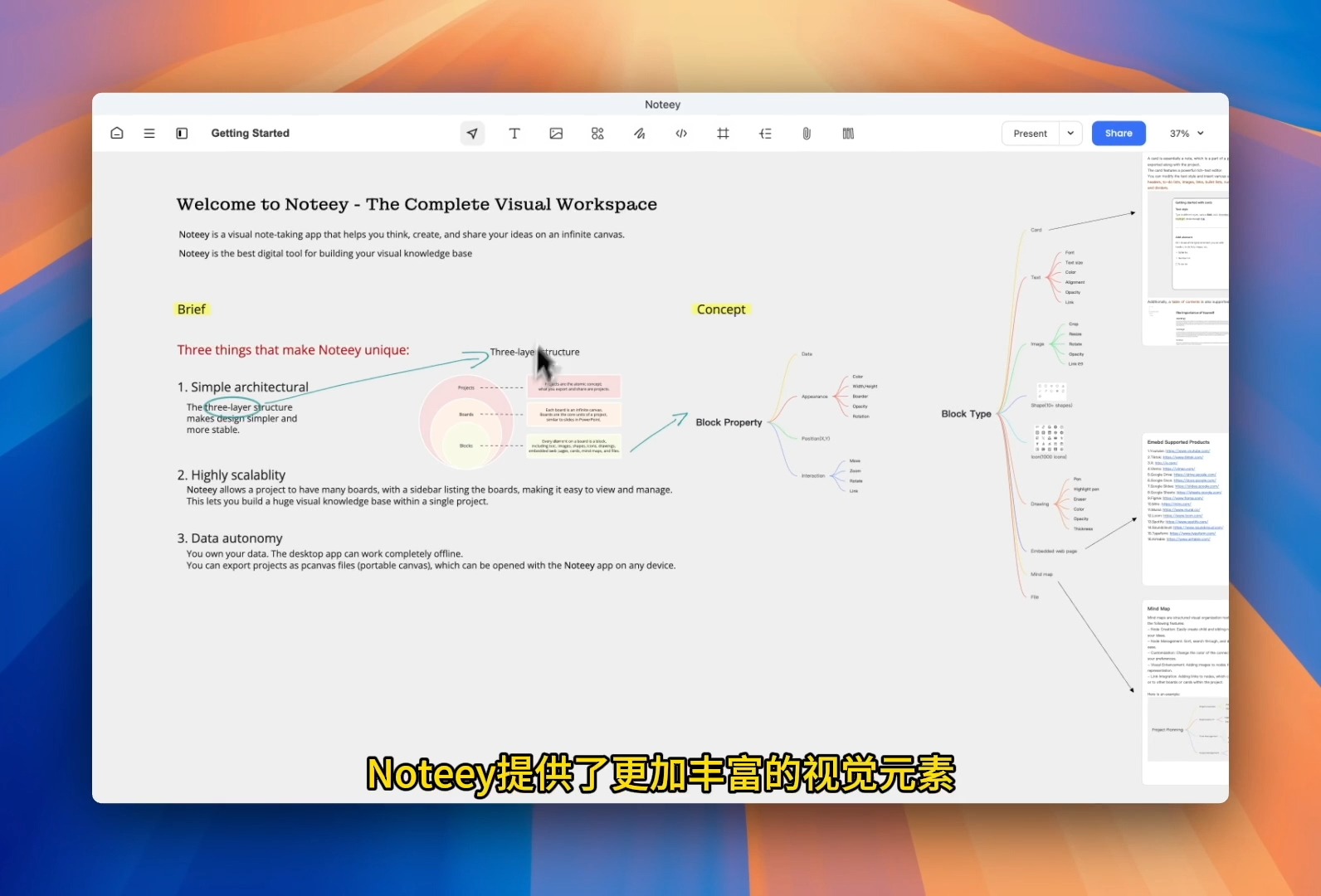Click the highlighted Concept label
Image resolution: width=1321 pixels, height=896 pixels.
click(721, 309)
